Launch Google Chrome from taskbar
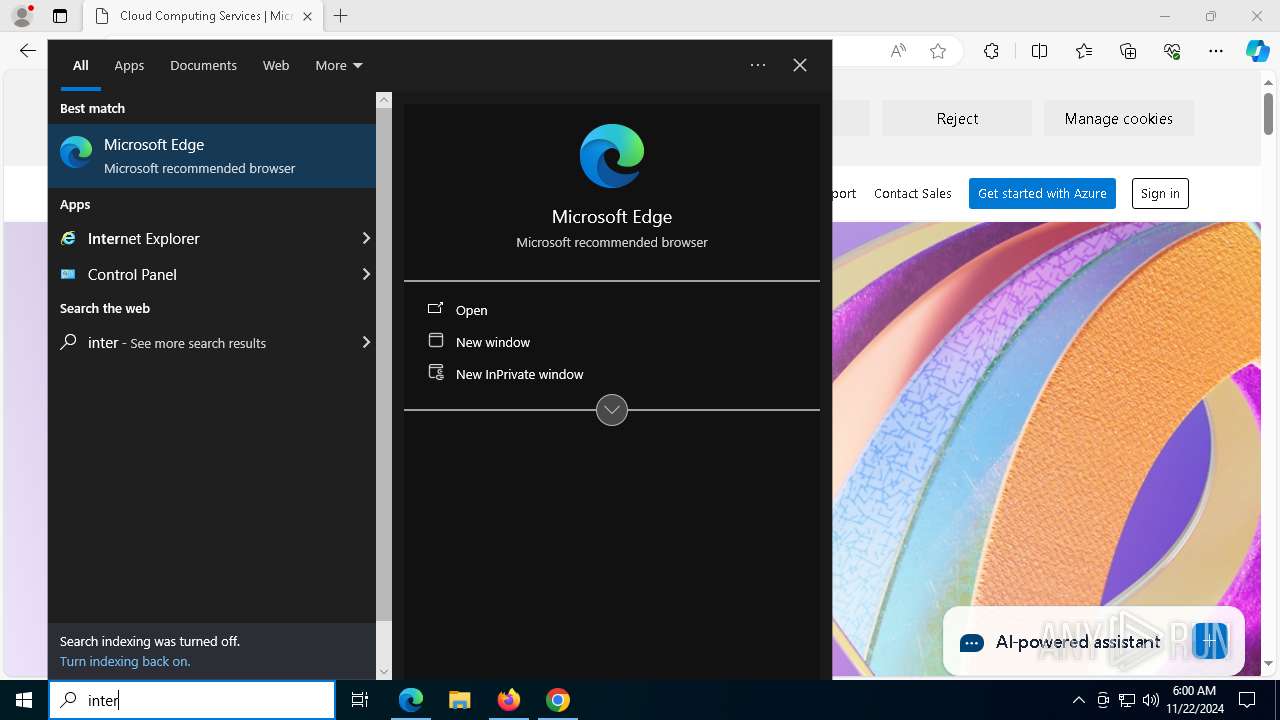Viewport: 1280px width, 720px height. coord(558,700)
